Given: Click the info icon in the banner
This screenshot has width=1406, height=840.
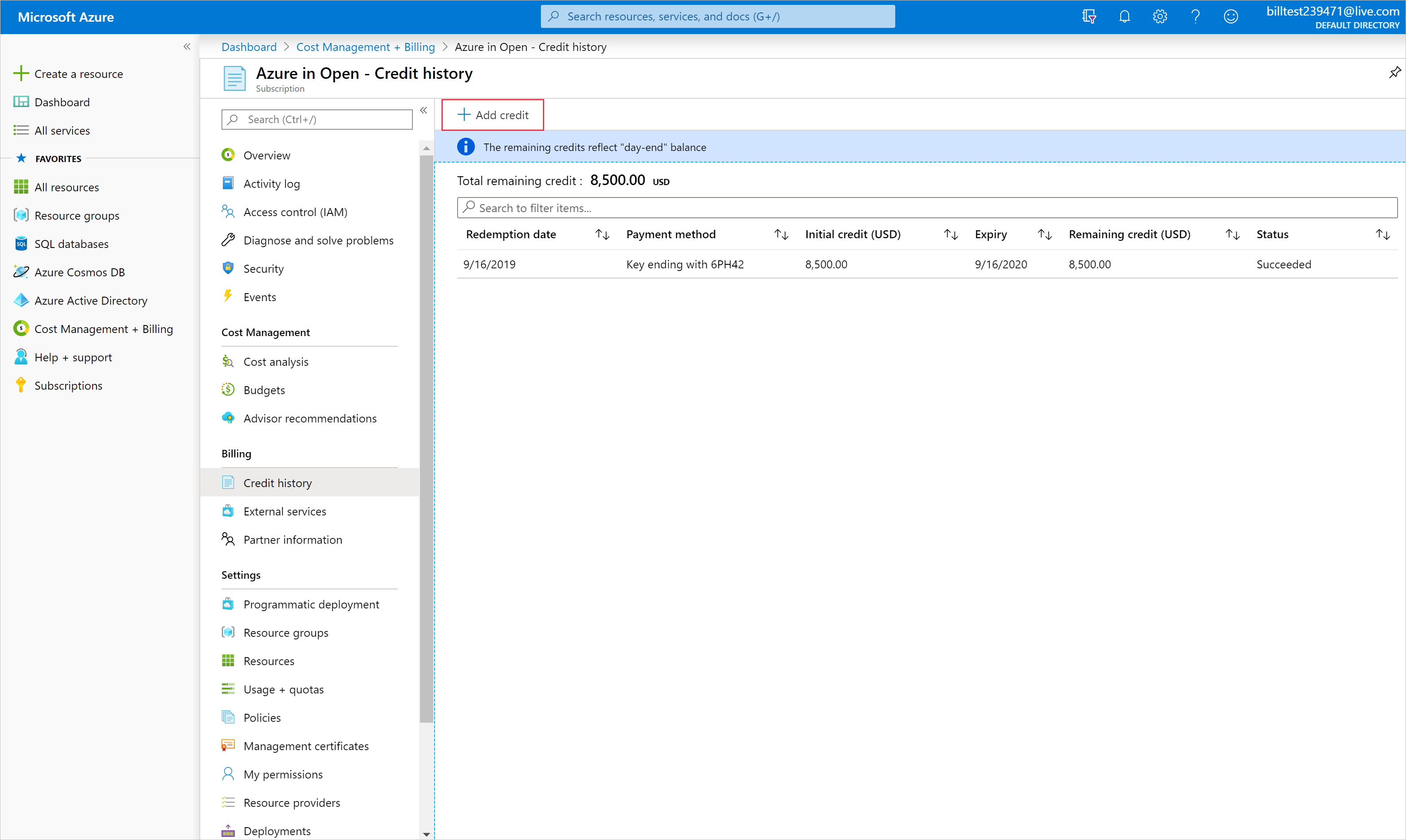Looking at the screenshot, I should click(x=466, y=147).
